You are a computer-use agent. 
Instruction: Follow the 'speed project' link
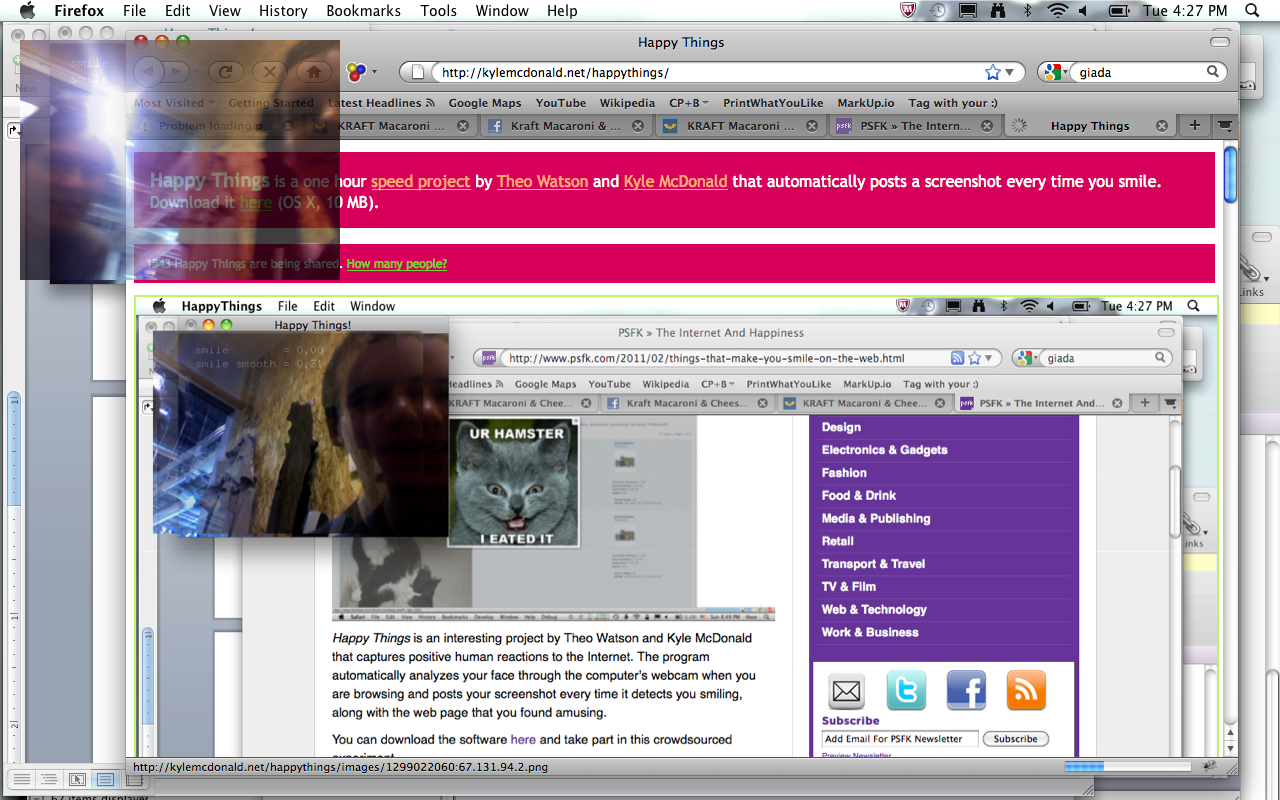420,181
